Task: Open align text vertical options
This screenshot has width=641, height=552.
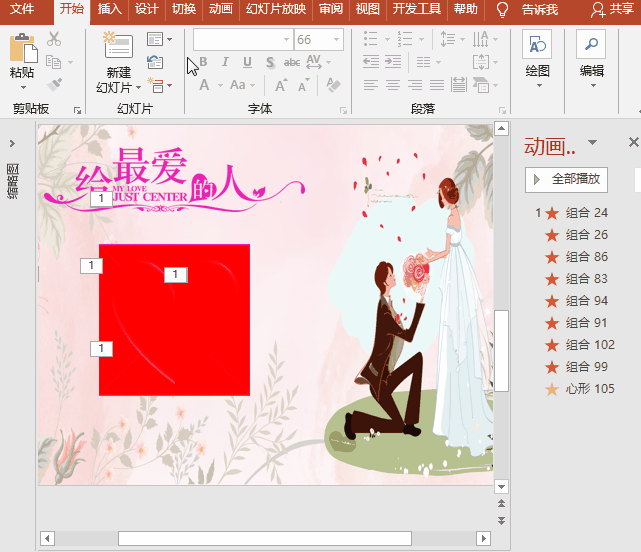Action: 481,62
